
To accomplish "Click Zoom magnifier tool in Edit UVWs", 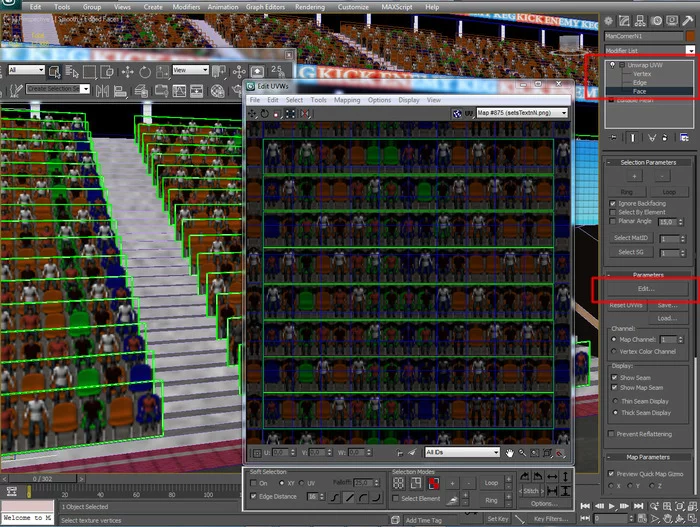I will [522, 453].
